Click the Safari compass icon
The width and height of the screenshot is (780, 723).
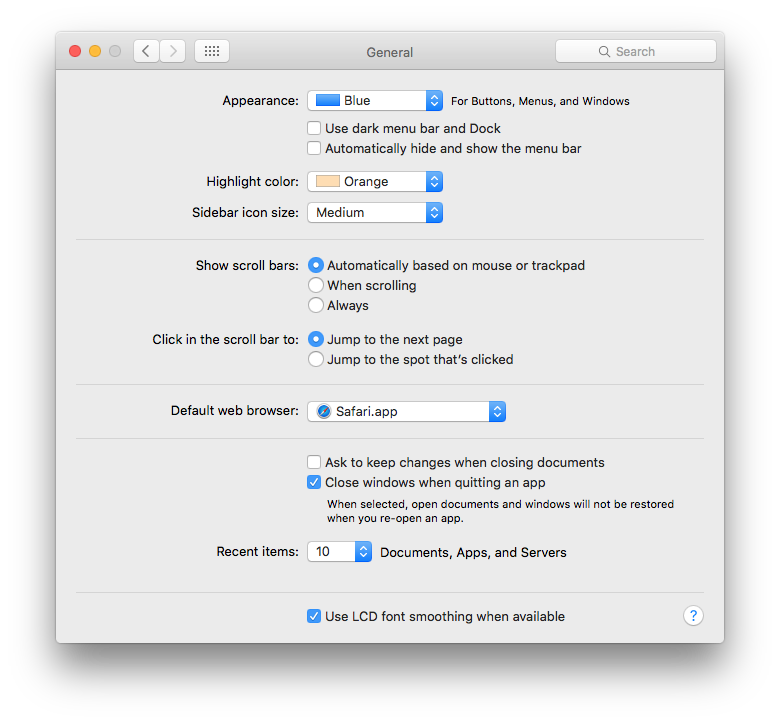(324, 411)
